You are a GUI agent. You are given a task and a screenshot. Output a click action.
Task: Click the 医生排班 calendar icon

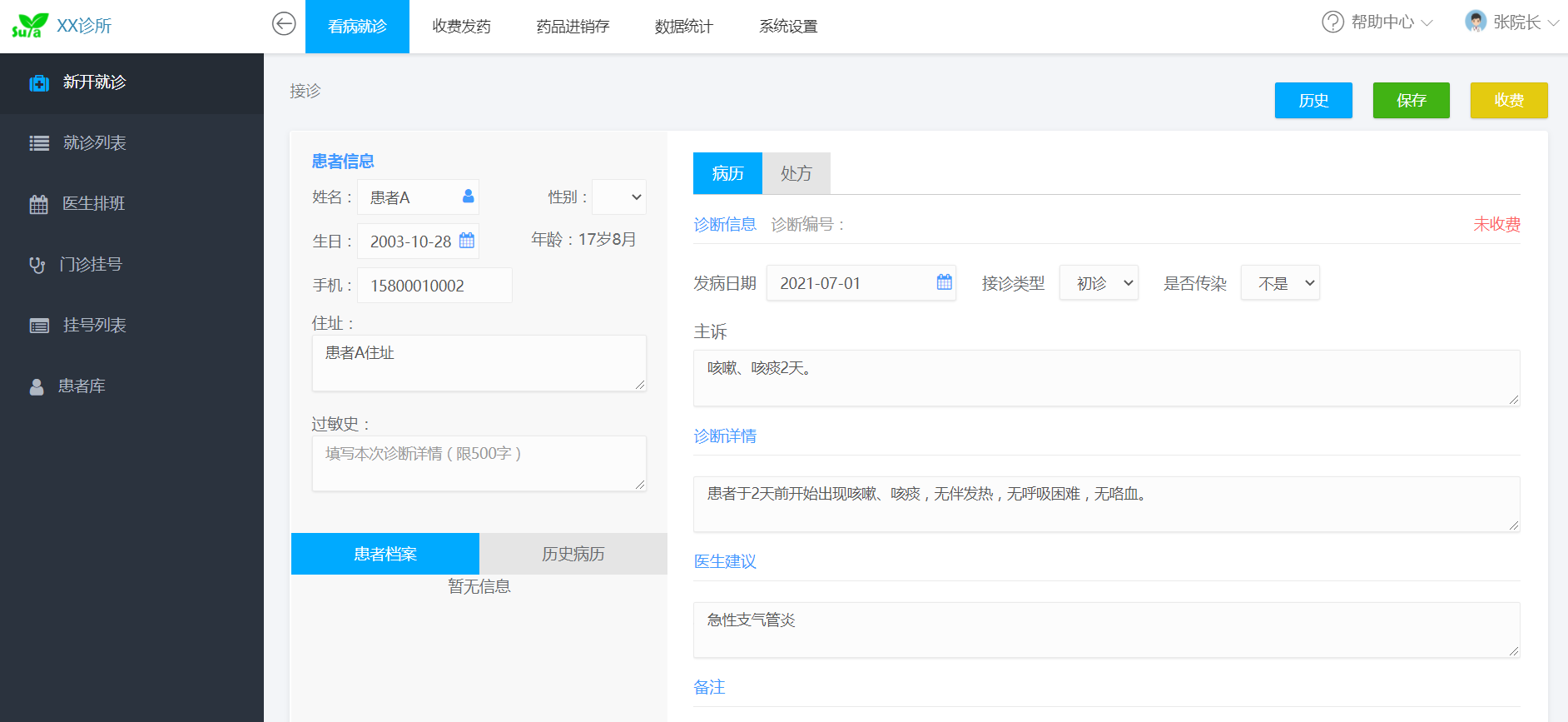tap(39, 204)
